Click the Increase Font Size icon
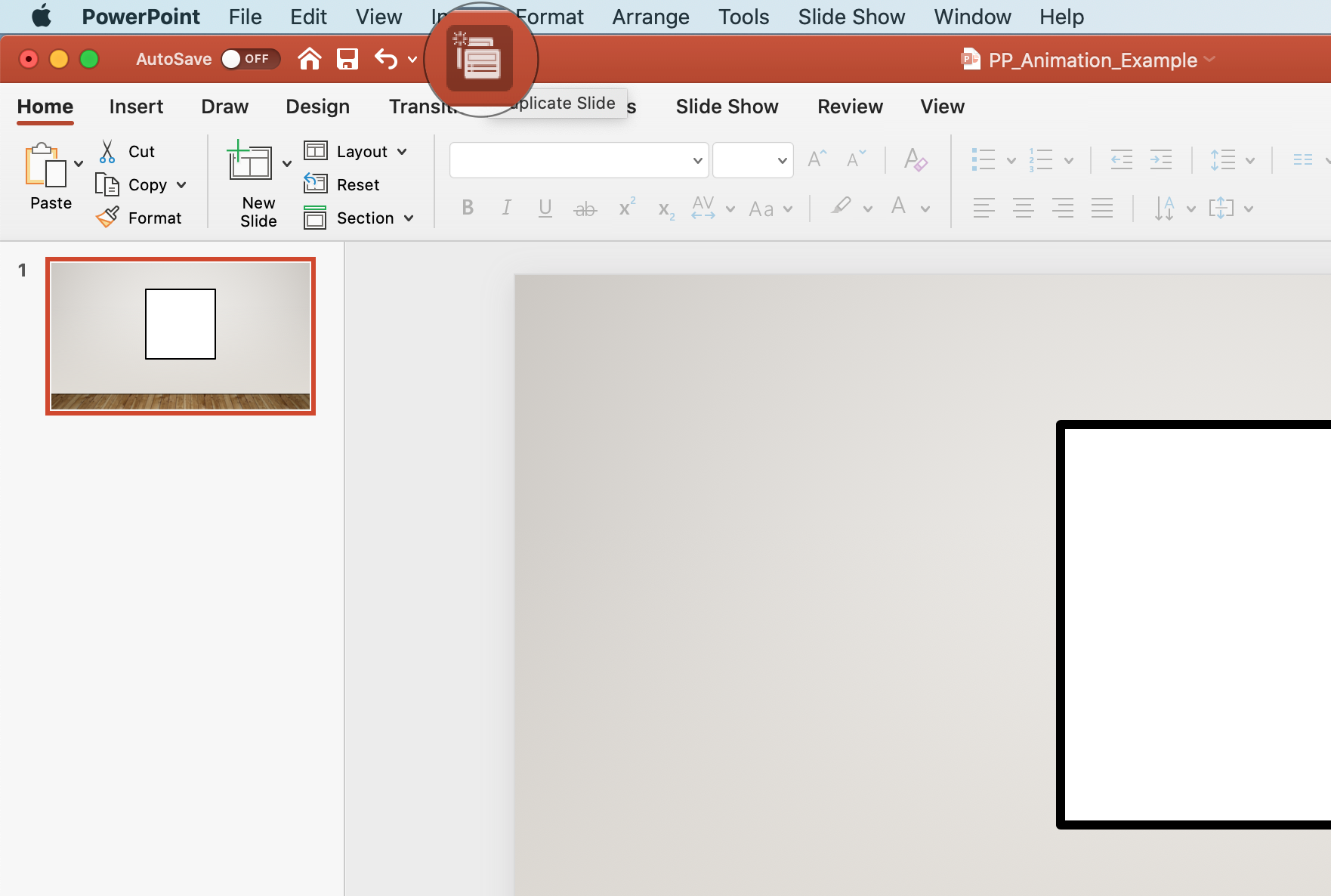This screenshot has width=1331, height=896. [816, 159]
